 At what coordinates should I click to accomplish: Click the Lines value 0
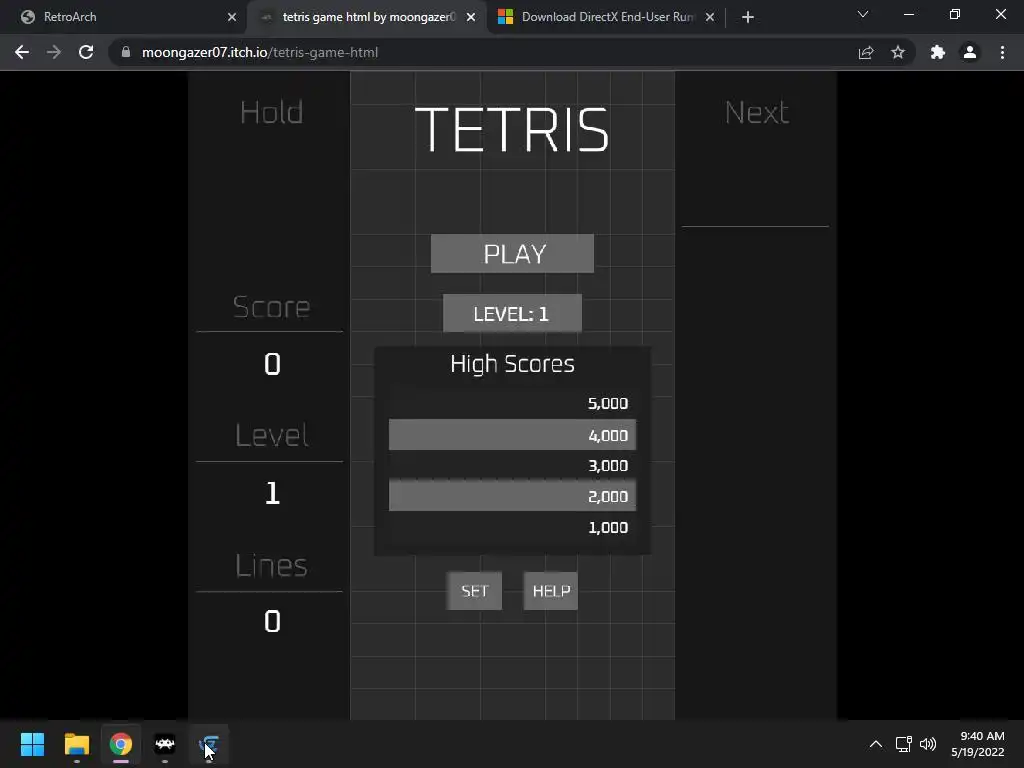(272, 621)
